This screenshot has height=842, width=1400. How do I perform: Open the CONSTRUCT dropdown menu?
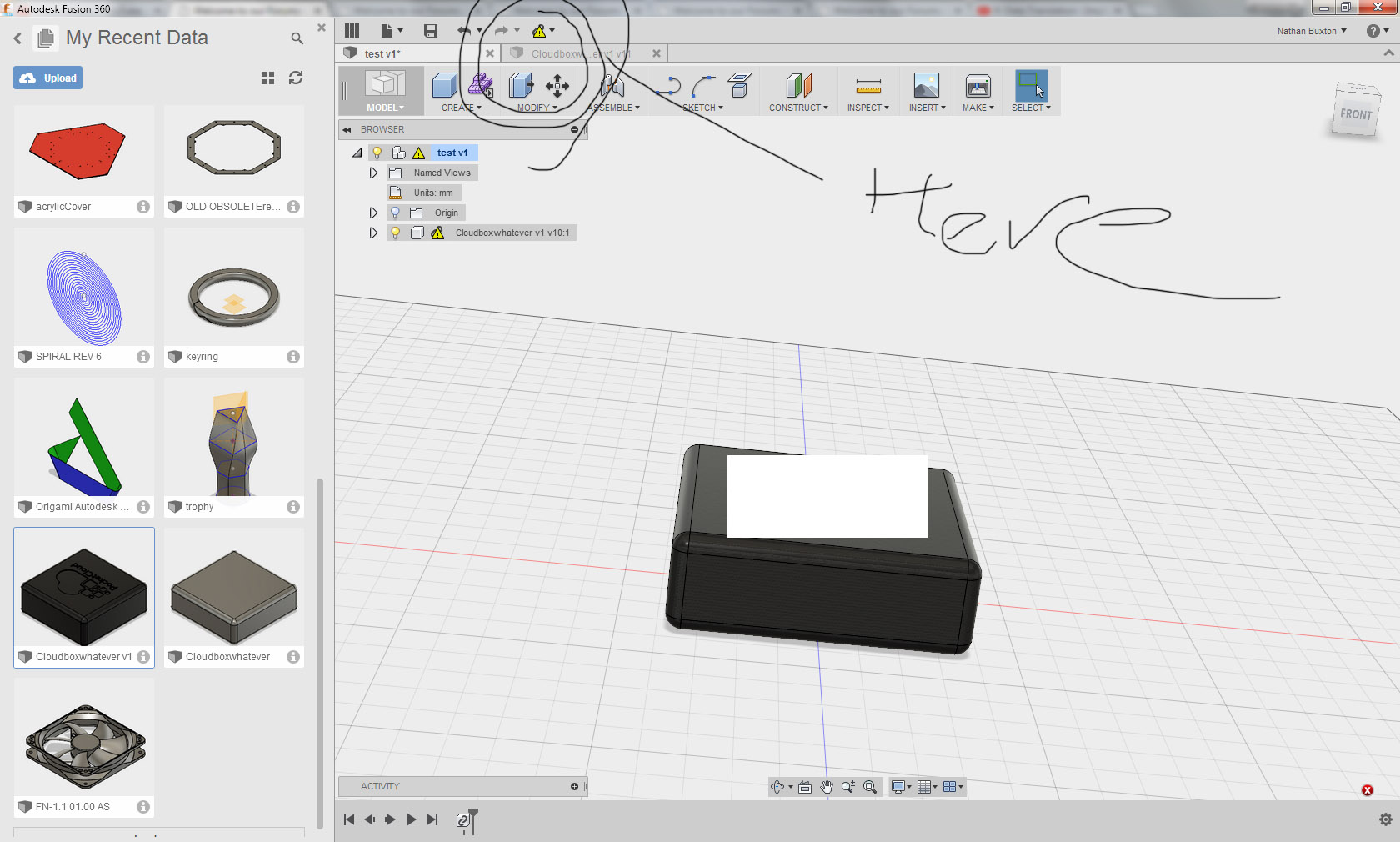tap(798, 108)
